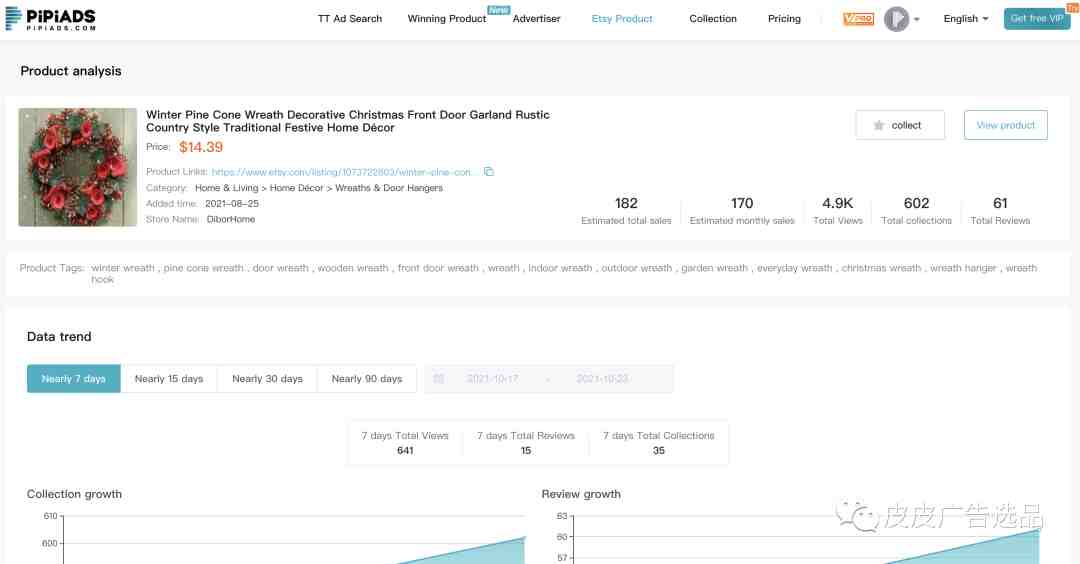The width and height of the screenshot is (1080, 564).
Task: Click 7 days Total Reviews 15
Action: coord(526,443)
